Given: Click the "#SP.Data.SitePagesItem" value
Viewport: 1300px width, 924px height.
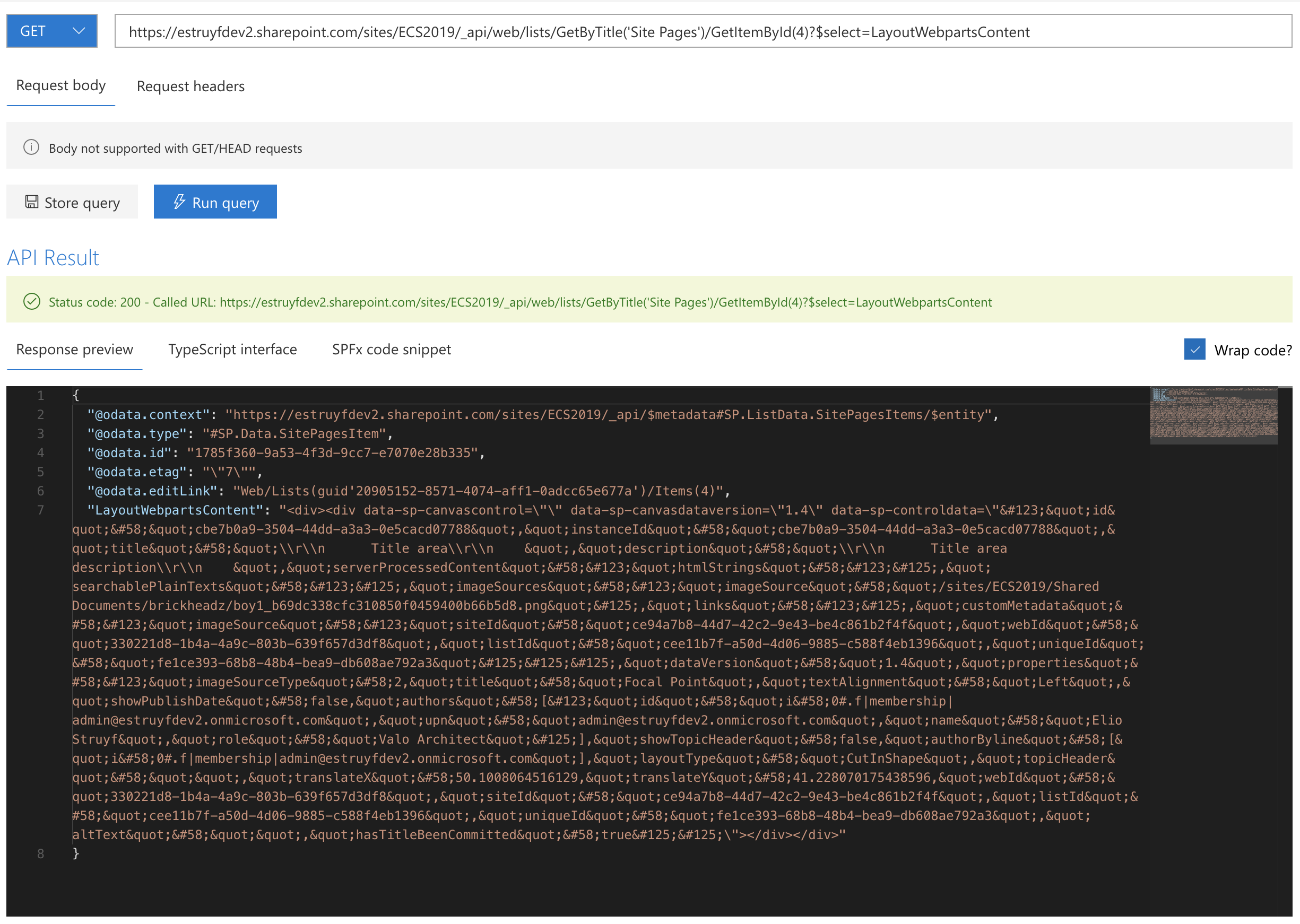Looking at the screenshot, I should [x=294, y=435].
